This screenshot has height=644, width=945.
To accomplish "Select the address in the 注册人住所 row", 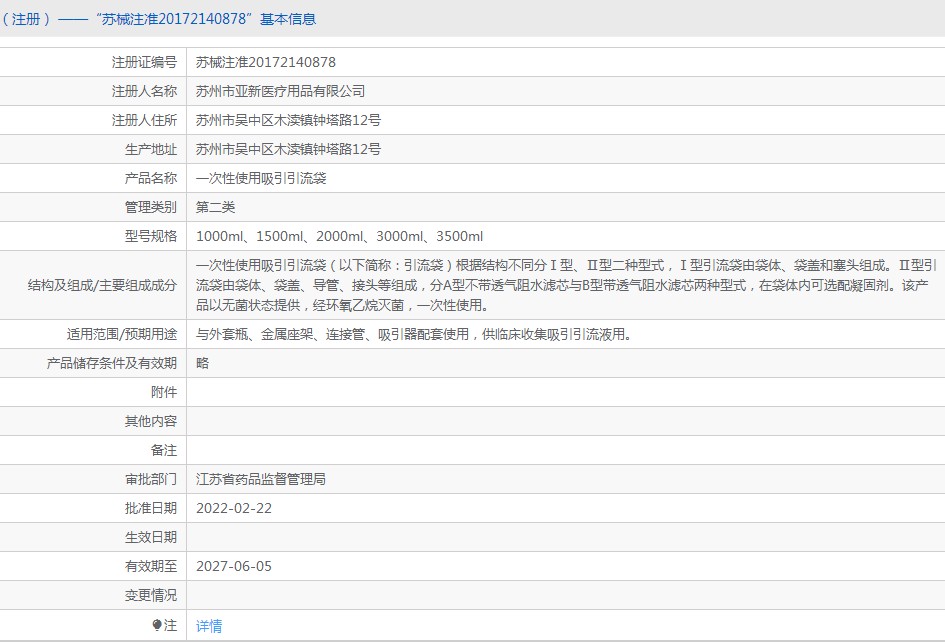I will [288, 120].
